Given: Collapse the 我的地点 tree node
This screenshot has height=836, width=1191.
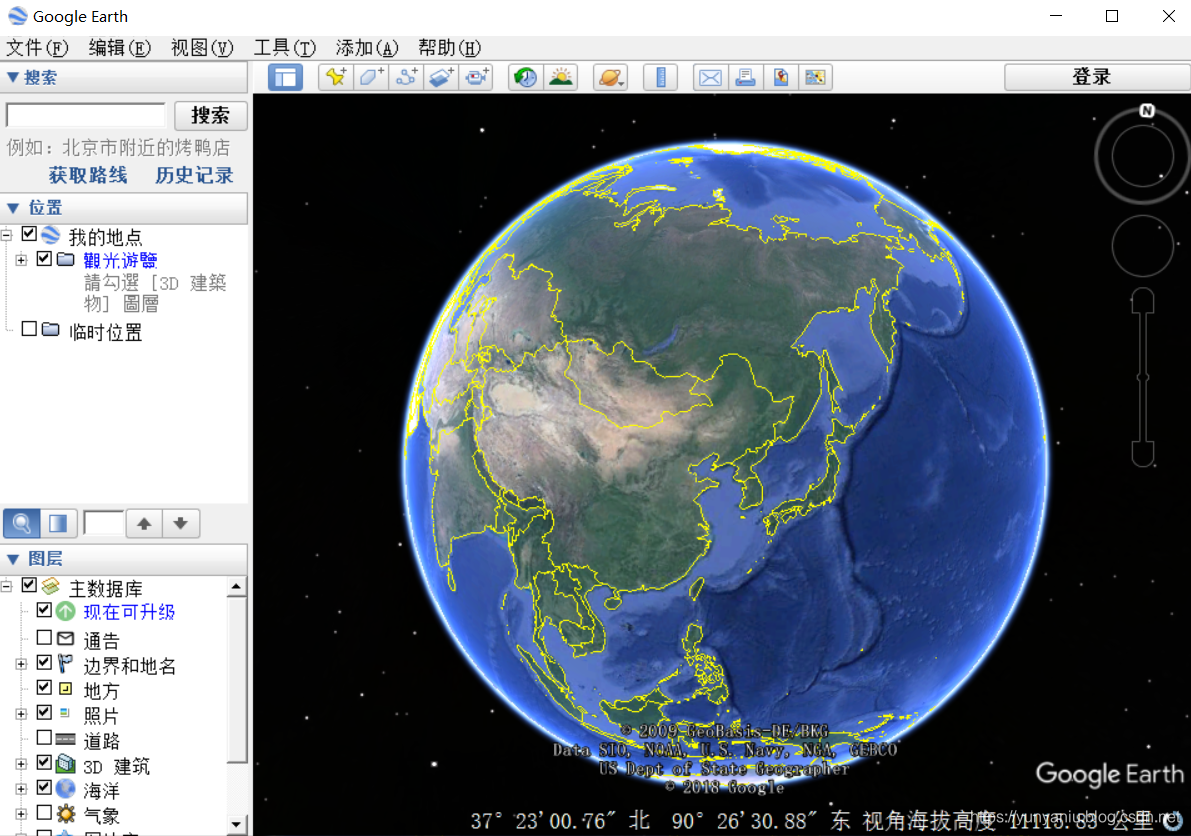Looking at the screenshot, I should (7, 235).
